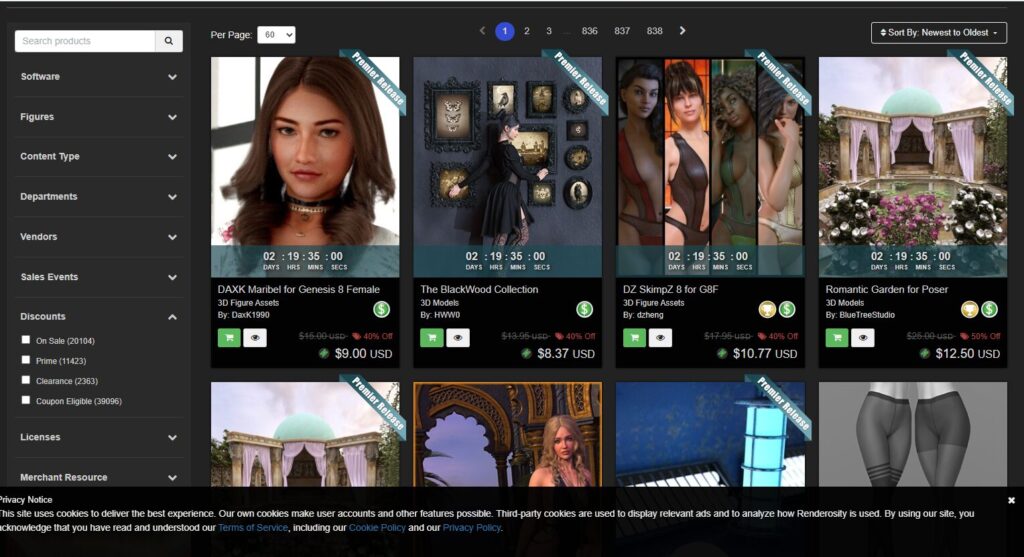1024x557 pixels.
Task: Click gold trophy badge on DZ SkimpZ 8
Action: pos(767,309)
